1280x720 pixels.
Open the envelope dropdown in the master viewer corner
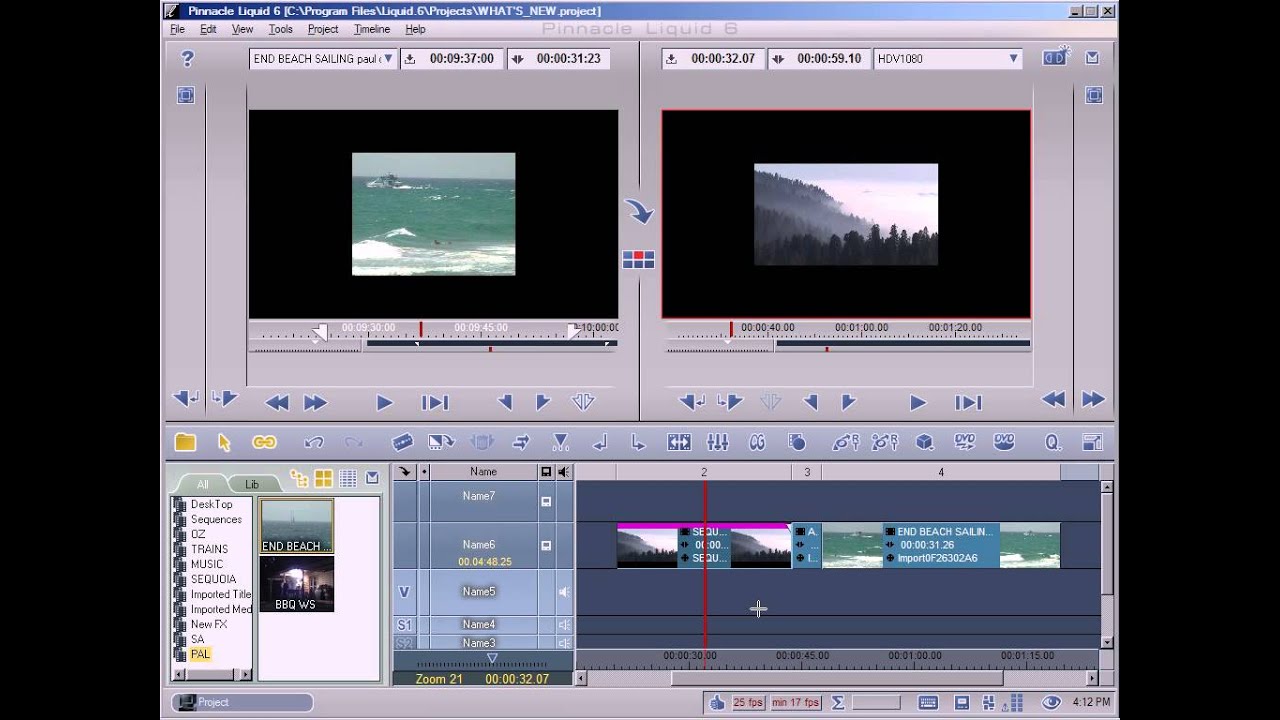[1092, 58]
